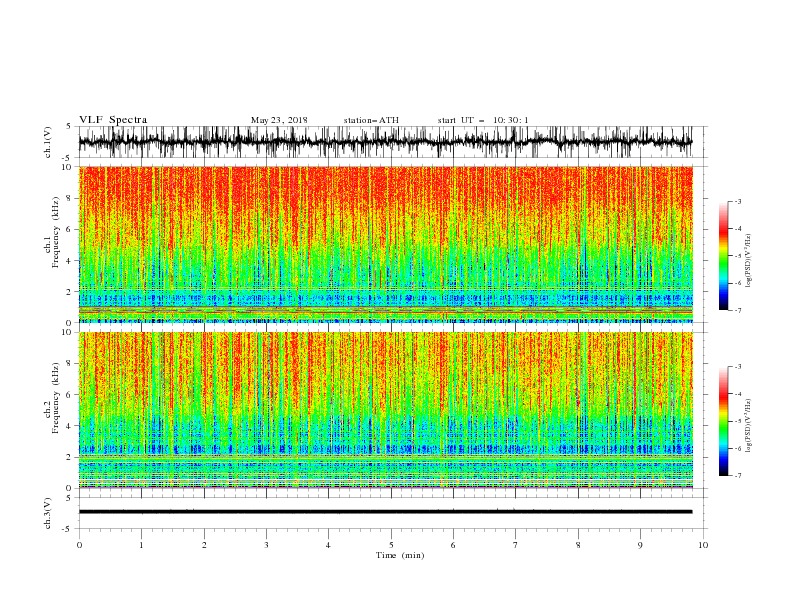
Task: Select the 'Time (min)' axis label
Action: 400,555
